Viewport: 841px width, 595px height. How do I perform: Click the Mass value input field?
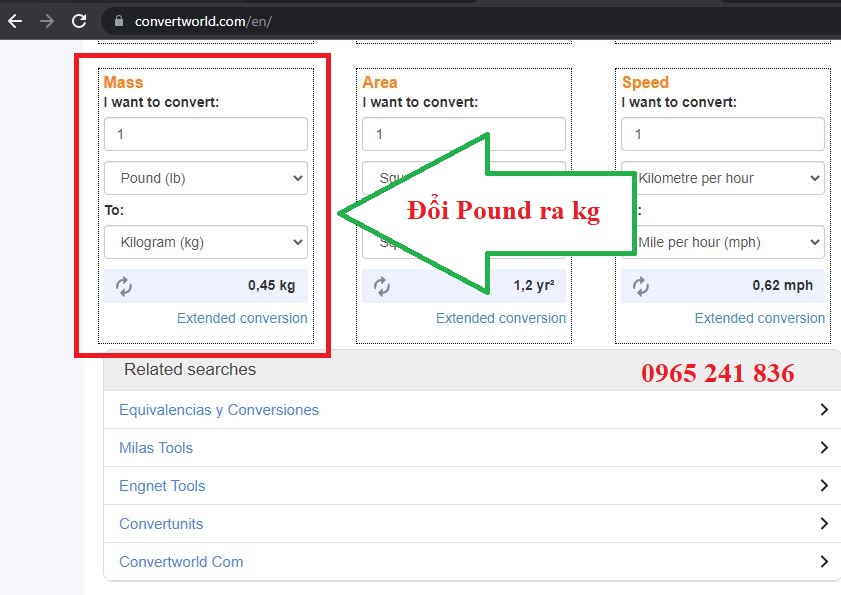[205, 133]
